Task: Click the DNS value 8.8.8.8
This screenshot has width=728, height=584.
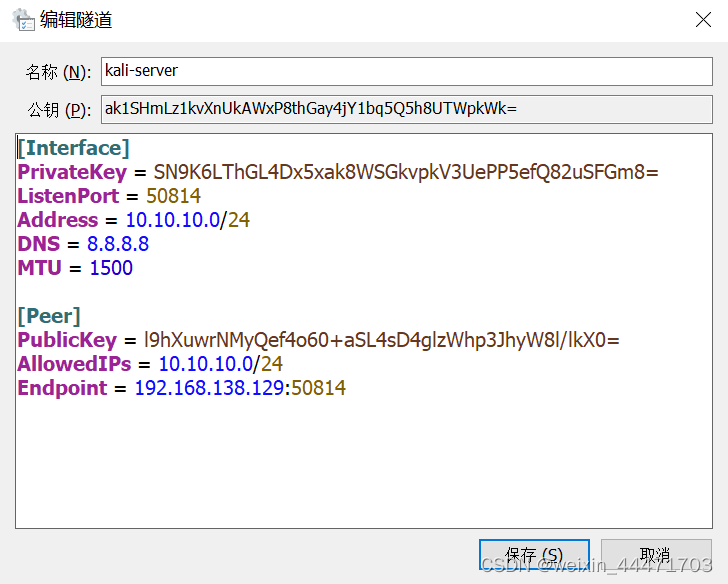Action: [118, 244]
